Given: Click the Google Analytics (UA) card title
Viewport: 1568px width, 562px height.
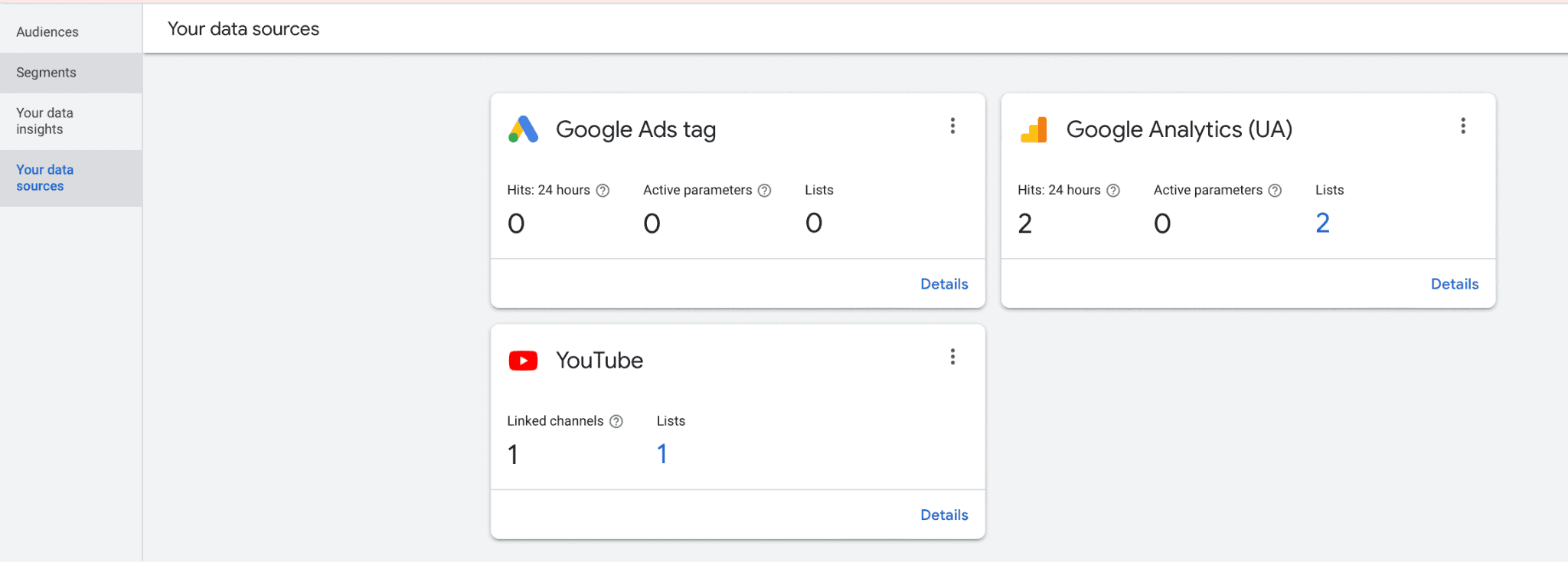Looking at the screenshot, I should [x=1179, y=129].
